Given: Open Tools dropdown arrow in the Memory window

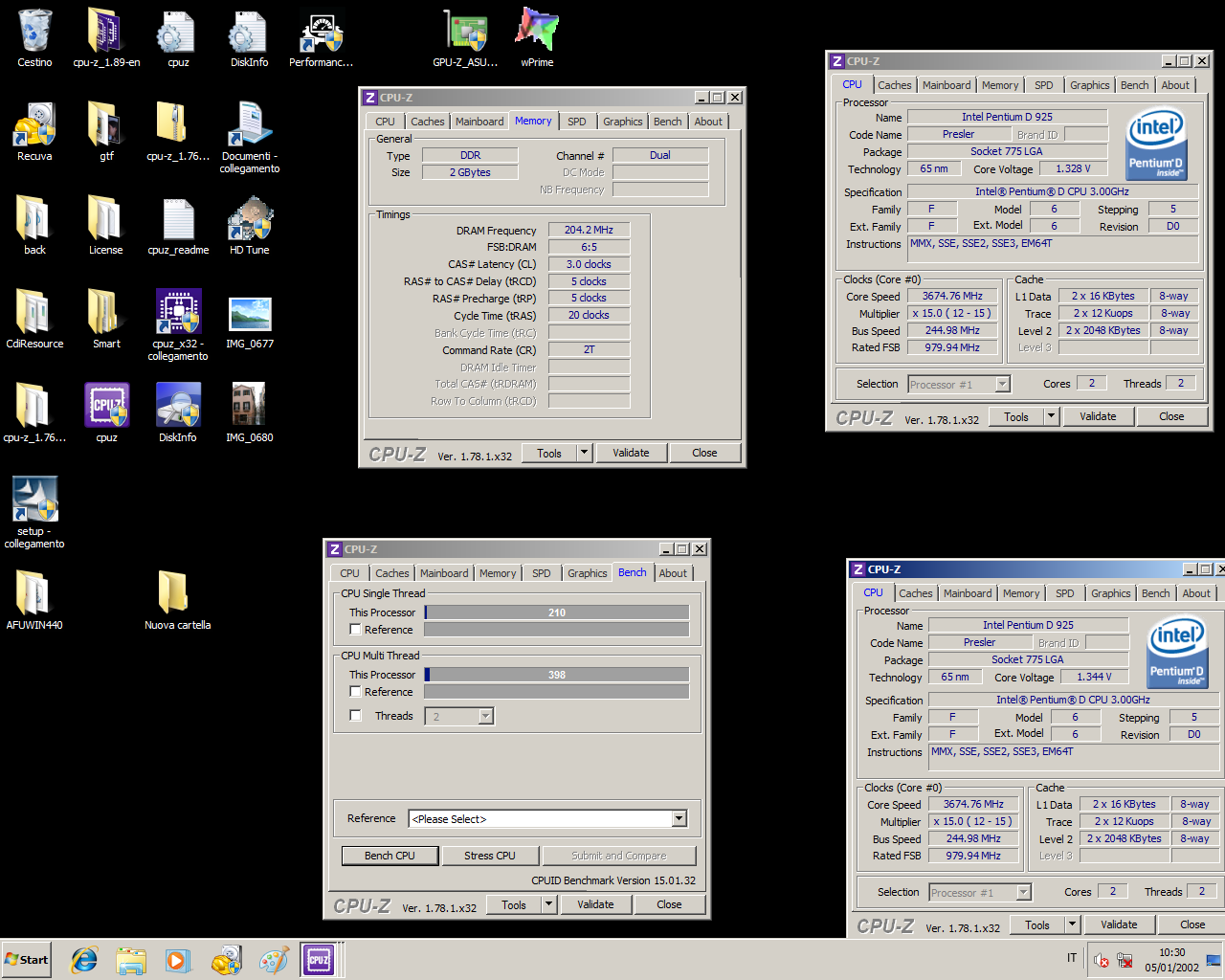Looking at the screenshot, I should click(x=584, y=454).
